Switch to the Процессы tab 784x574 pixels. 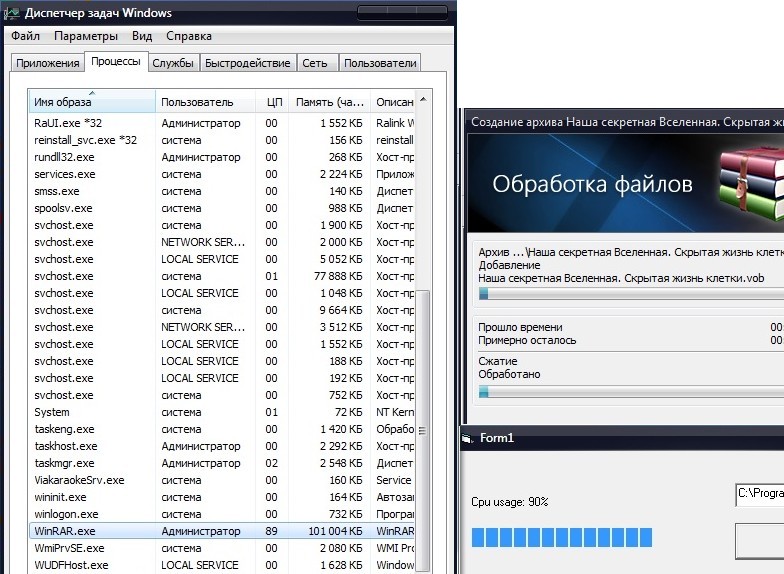click(x=116, y=61)
